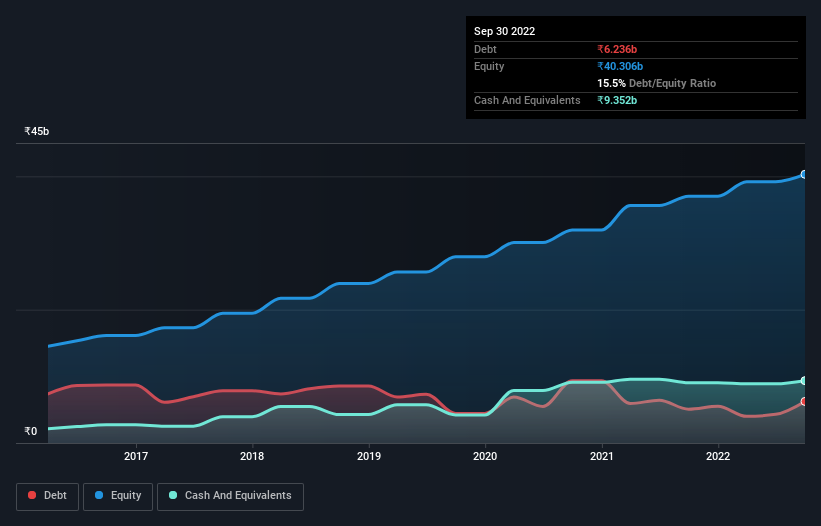Image resolution: width=821 pixels, height=526 pixels.
Task: Click the 2022 x-axis label
Action: [718, 456]
